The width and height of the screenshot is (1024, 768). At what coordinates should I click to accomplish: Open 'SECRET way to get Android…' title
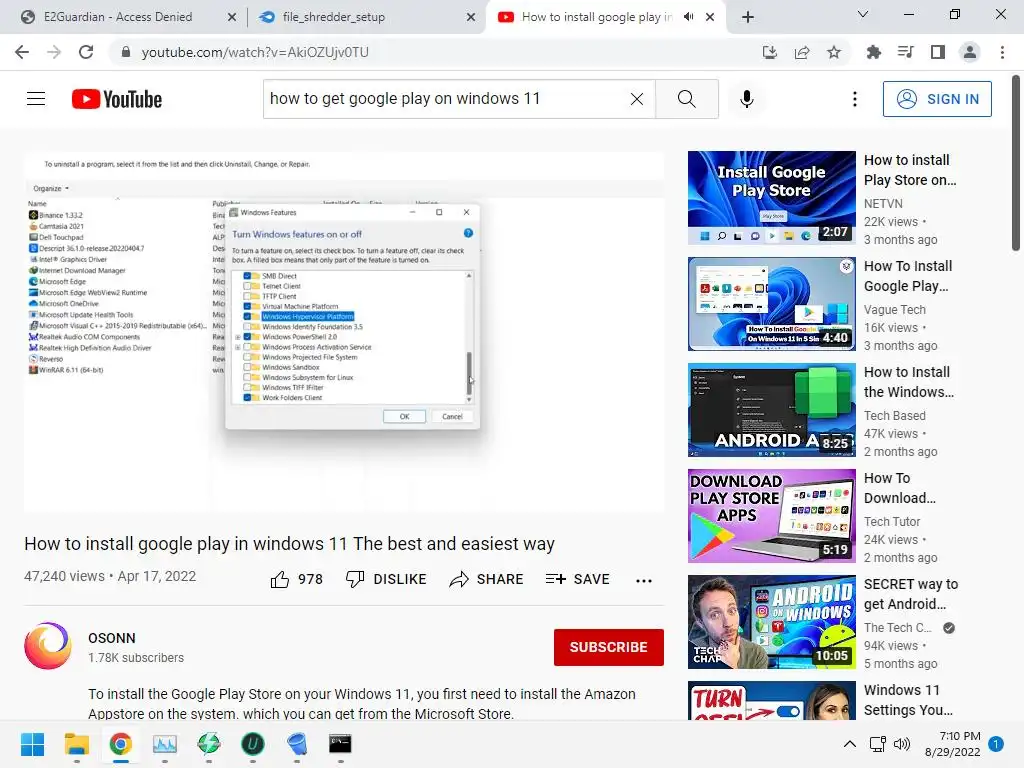(x=911, y=594)
